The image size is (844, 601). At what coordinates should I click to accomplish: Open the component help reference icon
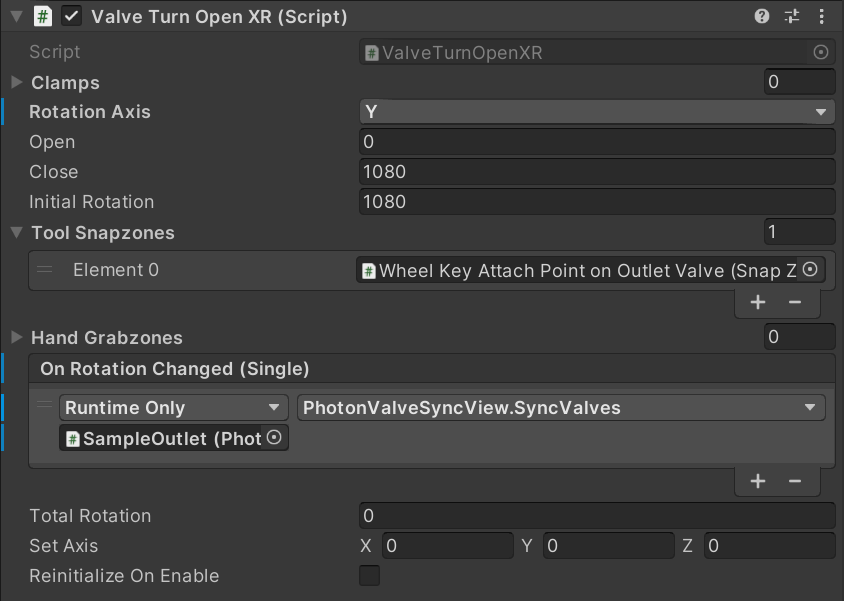pos(762,16)
